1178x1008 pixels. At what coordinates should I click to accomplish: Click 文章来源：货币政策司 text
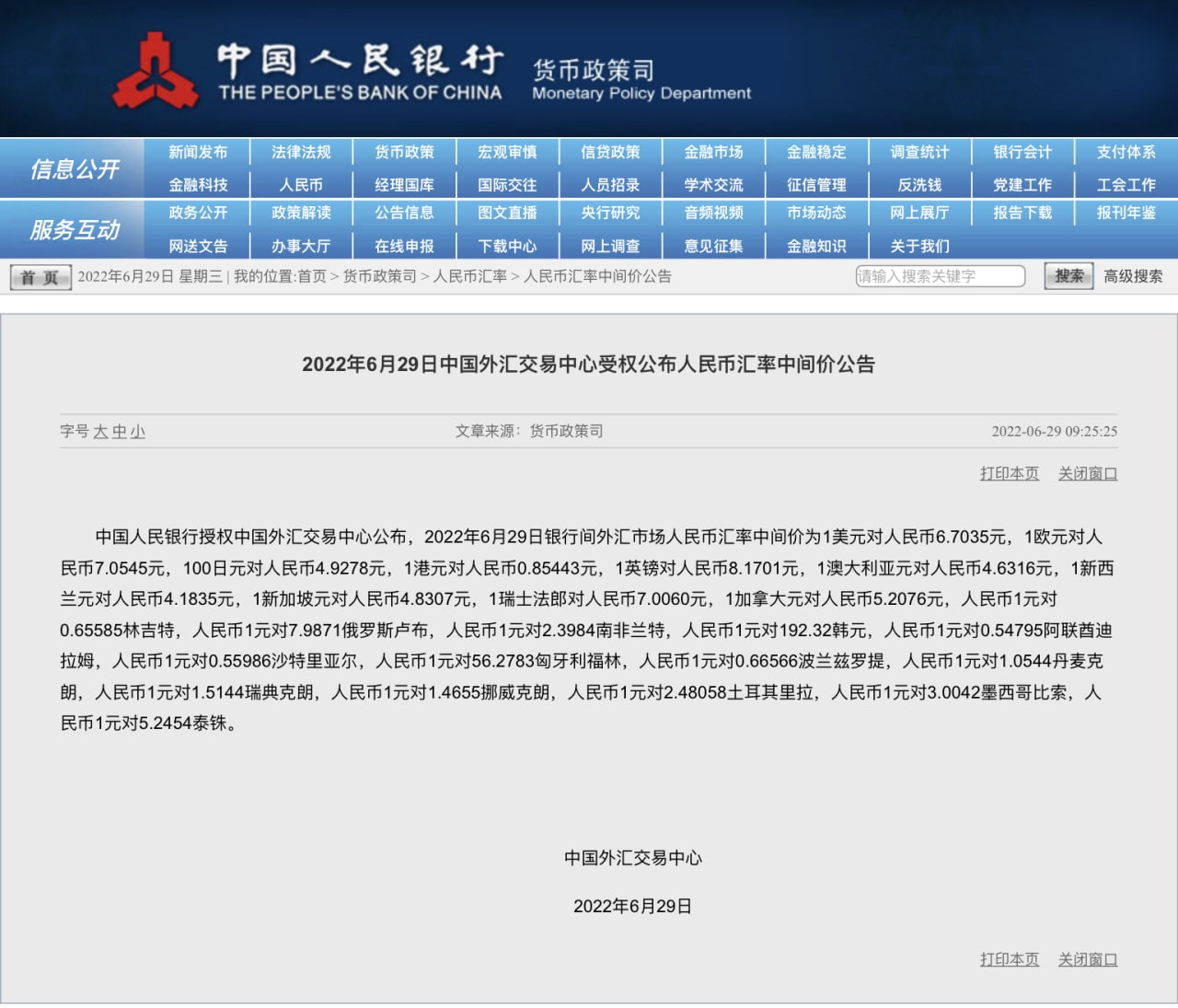[529, 431]
